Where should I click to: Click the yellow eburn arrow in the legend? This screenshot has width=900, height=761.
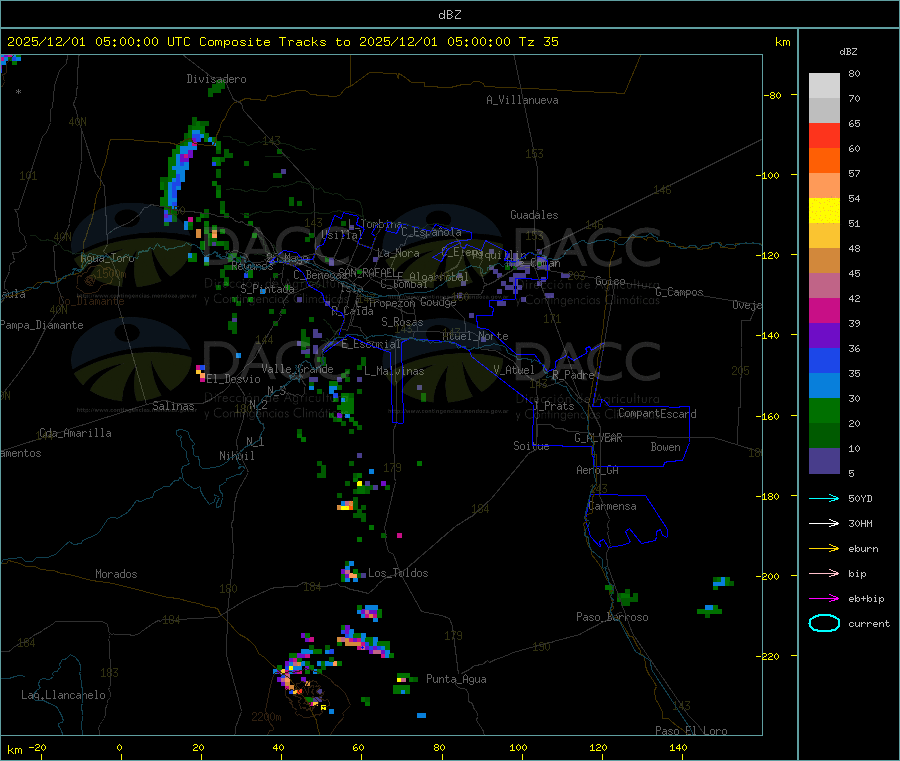pyautogui.click(x=824, y=549)
